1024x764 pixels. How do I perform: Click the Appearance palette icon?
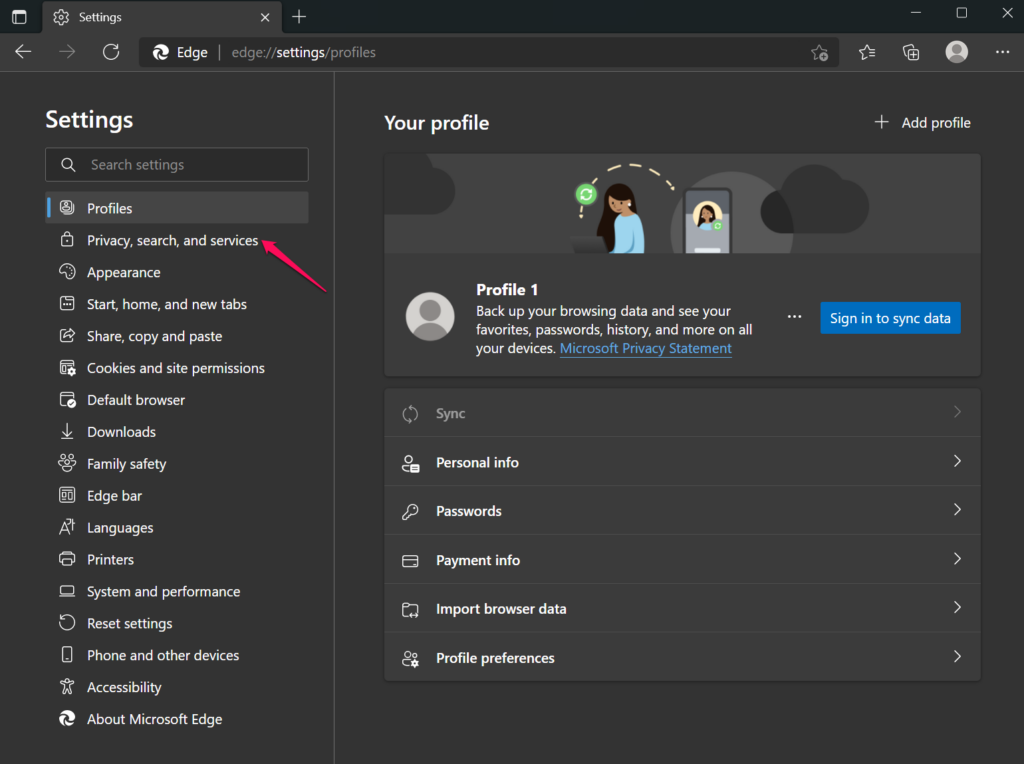click(x=67, y=272)
